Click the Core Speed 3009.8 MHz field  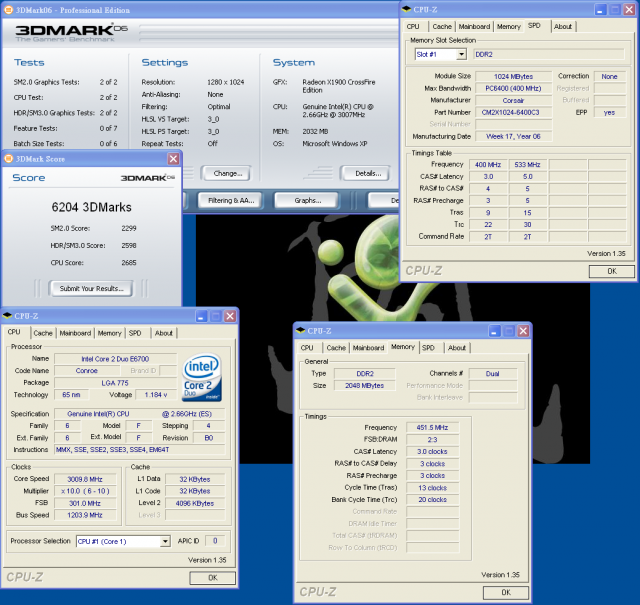click(x=85, y=479)
